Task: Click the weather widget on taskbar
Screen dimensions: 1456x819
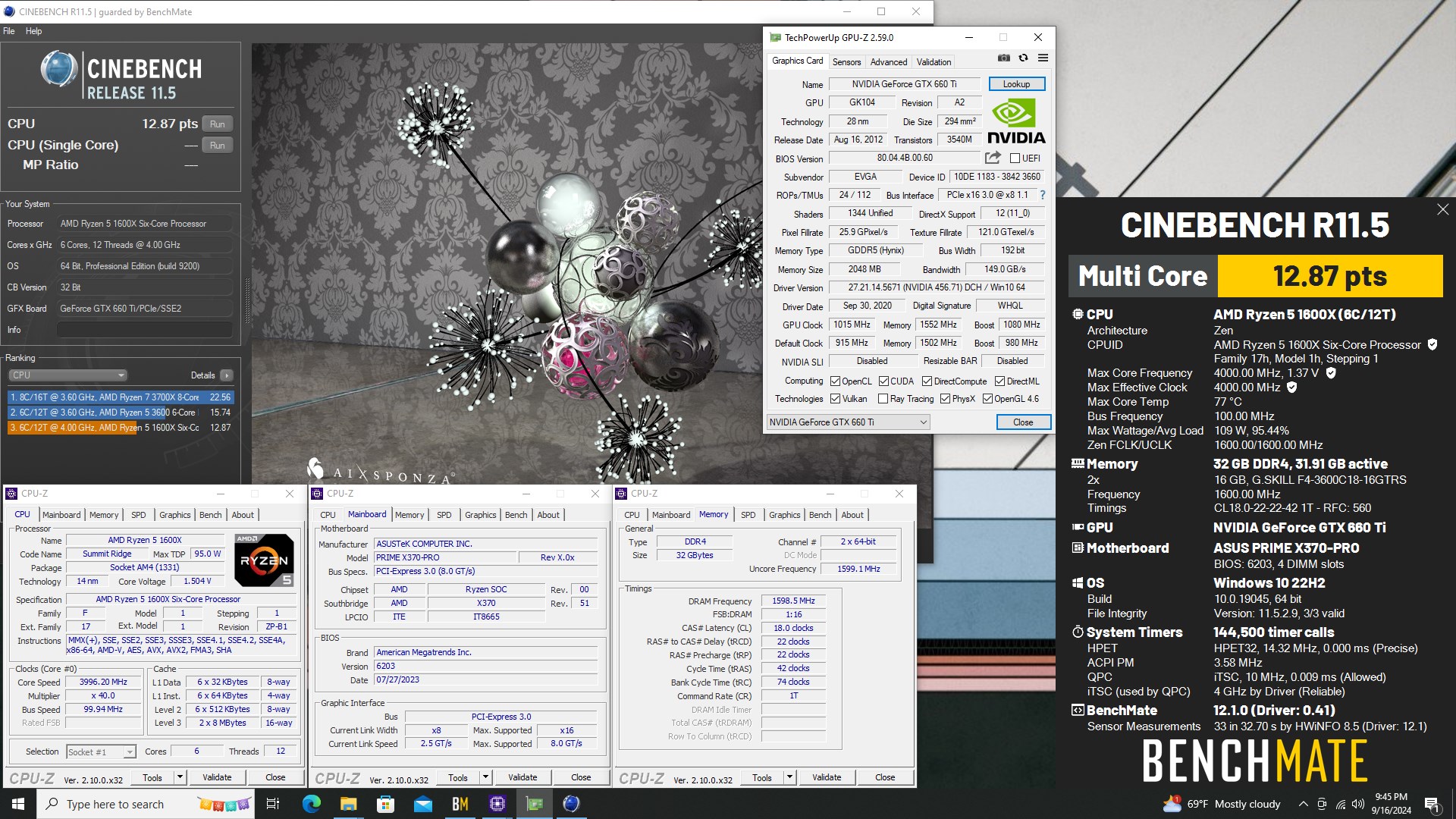Action: click(1222, 804)
